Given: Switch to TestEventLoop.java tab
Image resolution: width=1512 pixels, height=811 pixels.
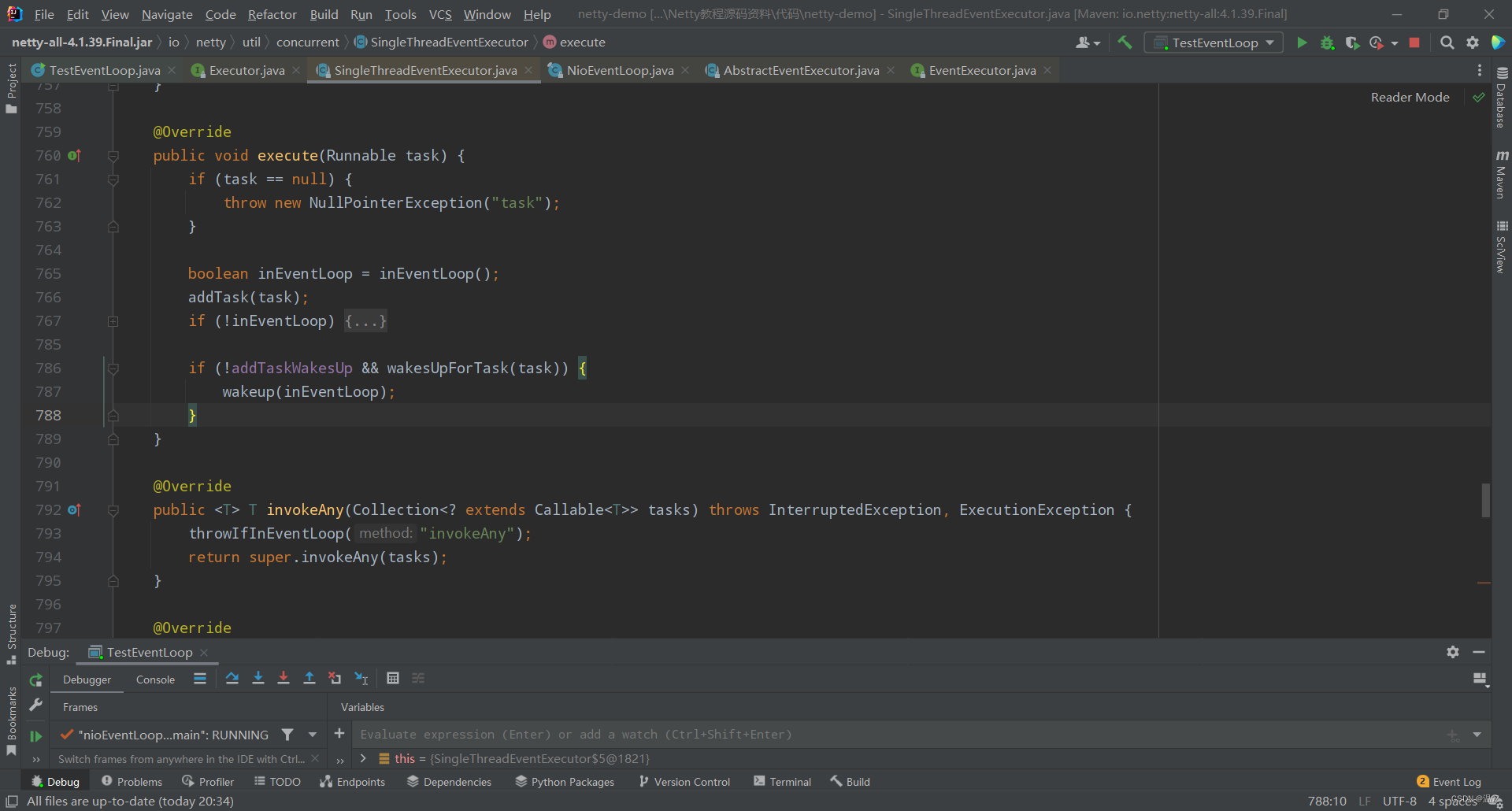Looking at the screenshot, I should (103, 70).
